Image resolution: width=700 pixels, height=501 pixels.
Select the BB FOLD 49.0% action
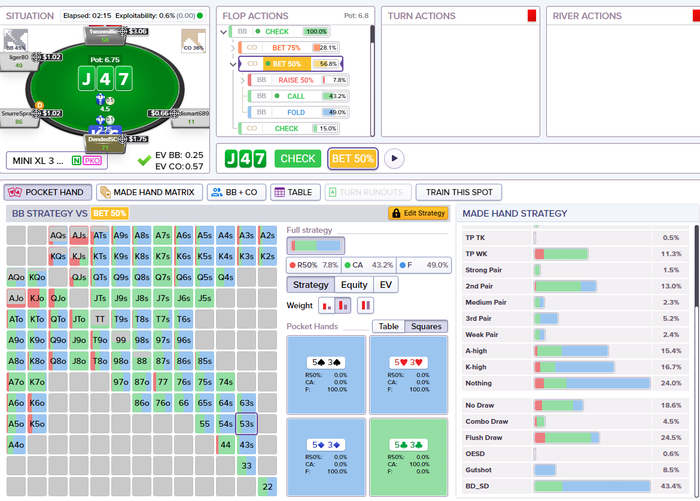298,112
